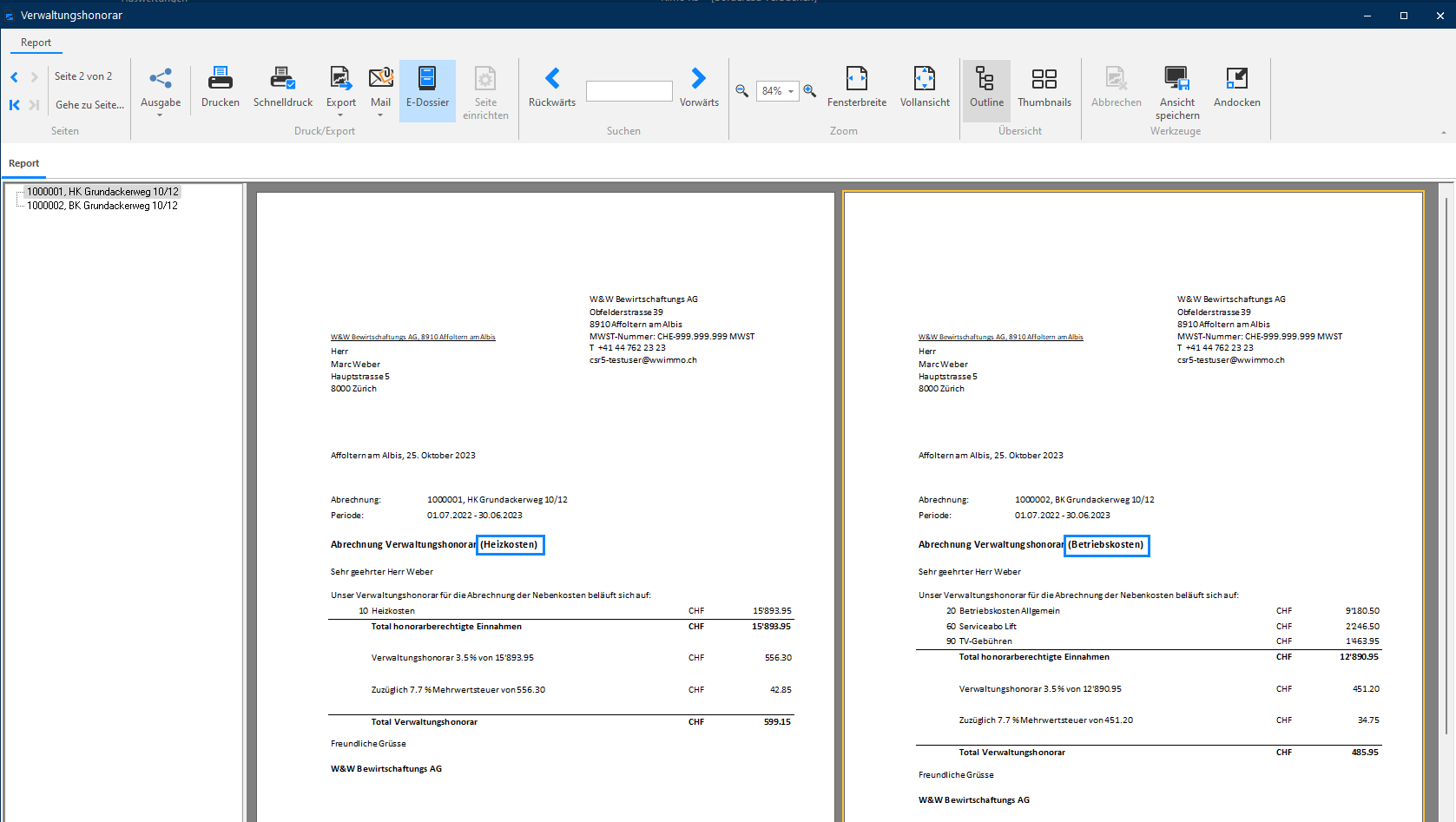Click sender address link on the Heizkosten page
The height and width of the screenshot is (822, 1456).
coord(413,337)
